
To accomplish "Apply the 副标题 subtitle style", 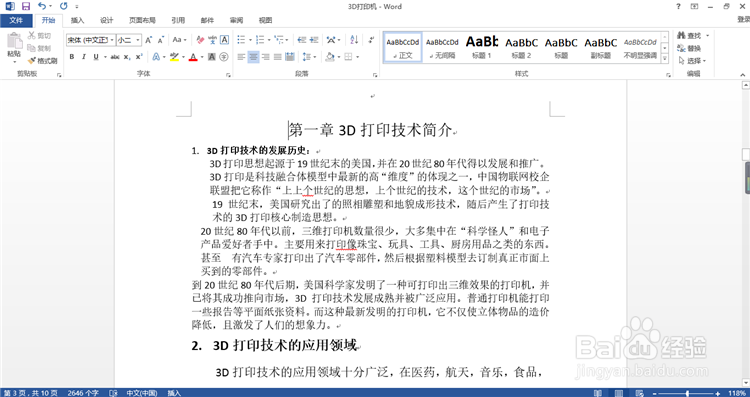I will (601, 47).
